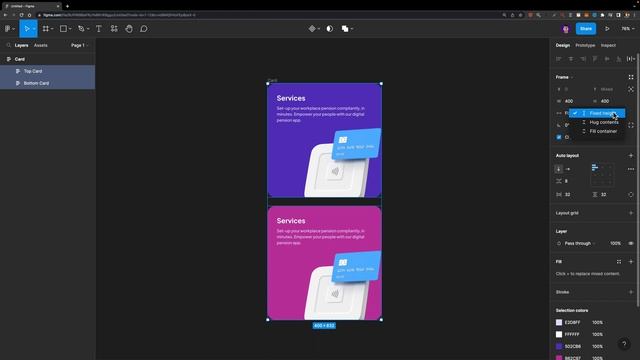Image resolution: width=640 pixels, height=360 pixels.
Task: Switch to the Inspect tab
Action: pyautogui.click(x=608, y=45)
